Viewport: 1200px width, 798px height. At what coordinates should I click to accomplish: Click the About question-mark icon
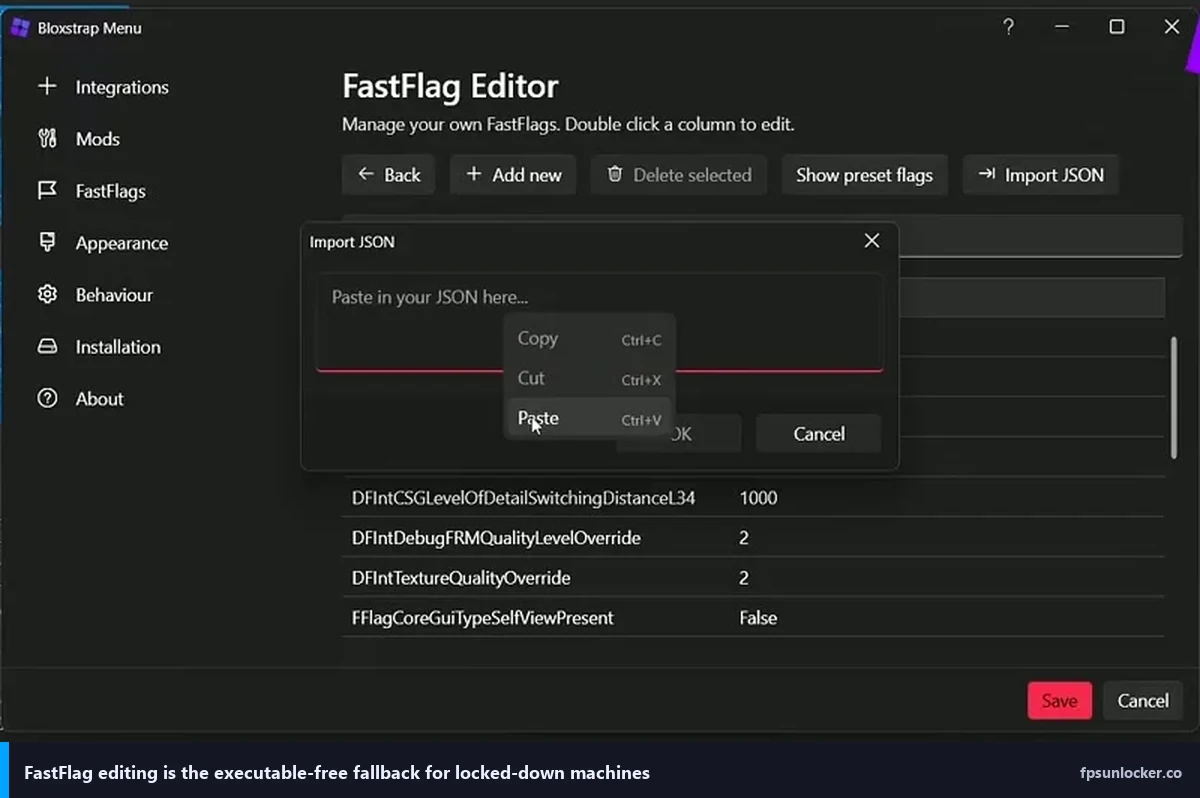[47, 399]
